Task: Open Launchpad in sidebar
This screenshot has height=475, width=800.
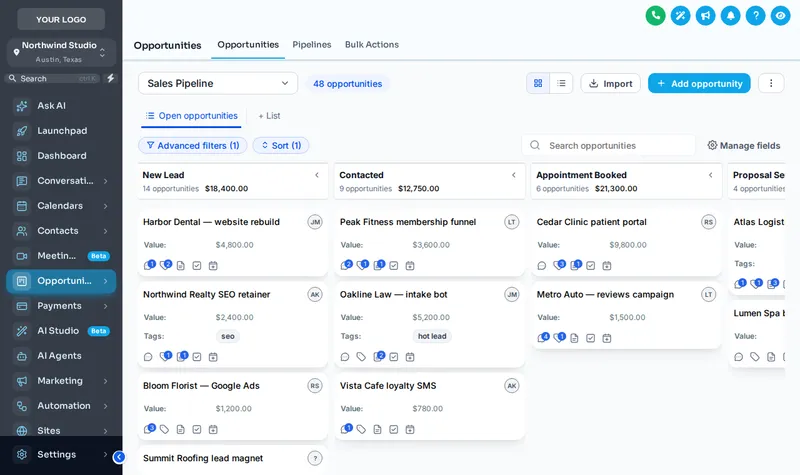Action: 61,131
